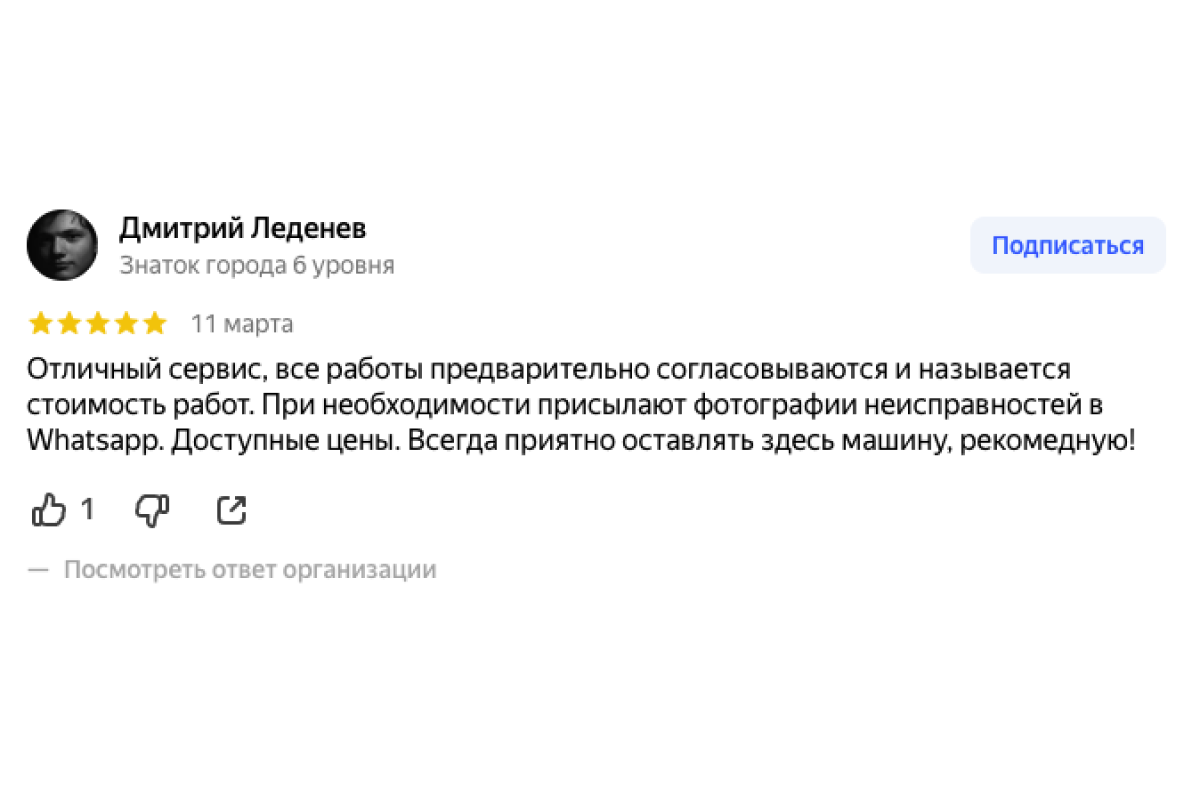Share the review via share icon
Viewport: 1200px width, 800px height.
tap(231, 511)
